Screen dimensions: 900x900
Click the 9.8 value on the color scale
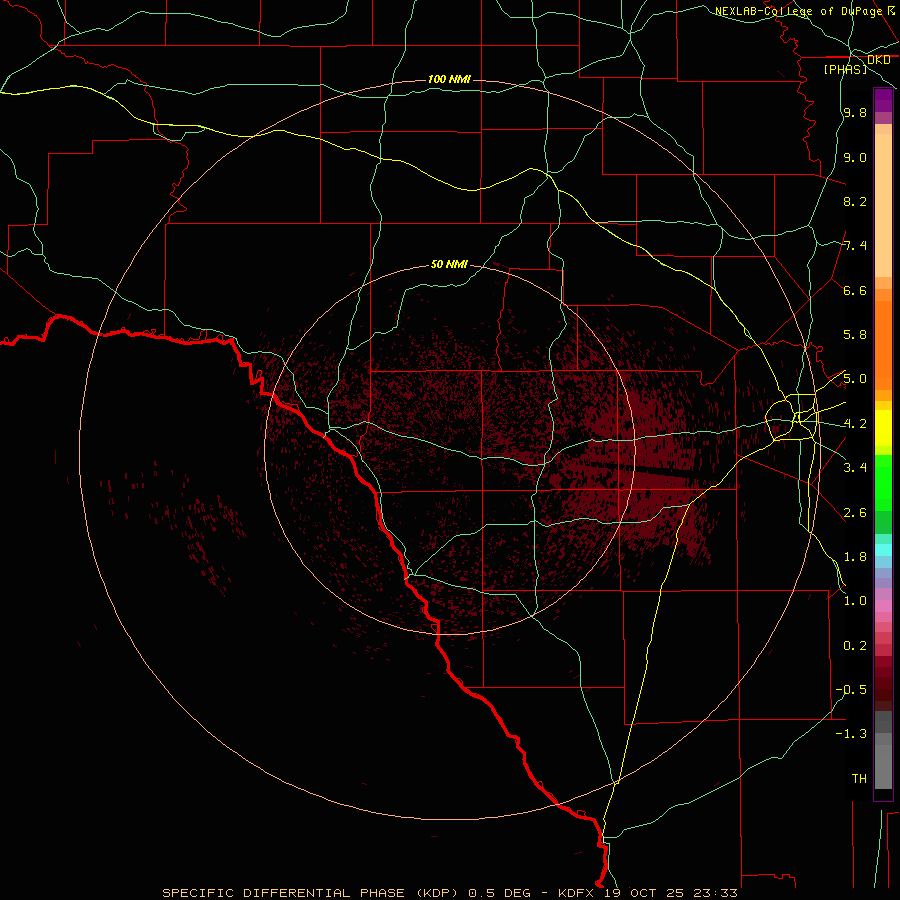click(x=855, y=112)
